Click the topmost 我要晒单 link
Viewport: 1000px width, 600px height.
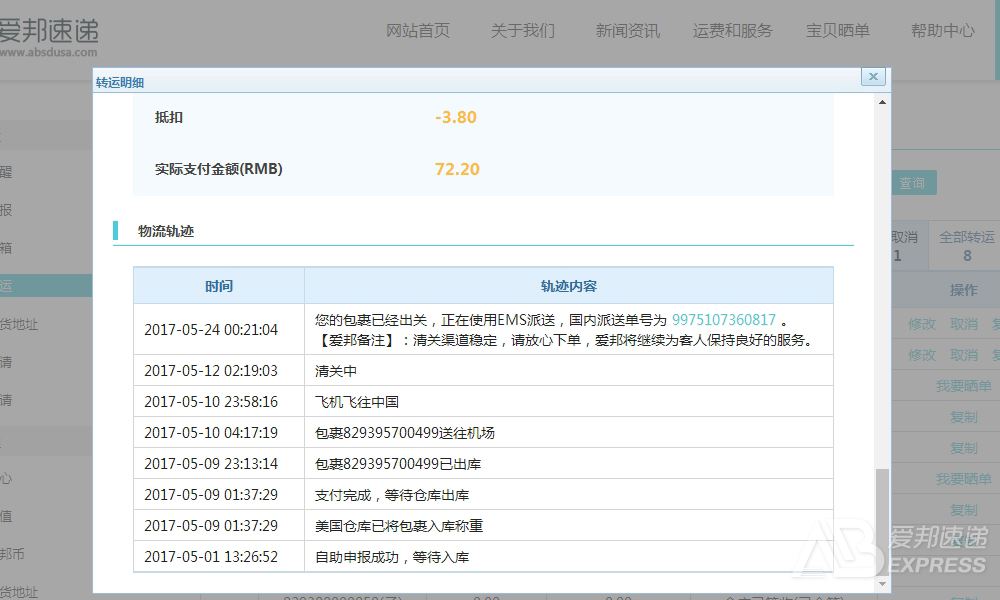click(963, 386)
